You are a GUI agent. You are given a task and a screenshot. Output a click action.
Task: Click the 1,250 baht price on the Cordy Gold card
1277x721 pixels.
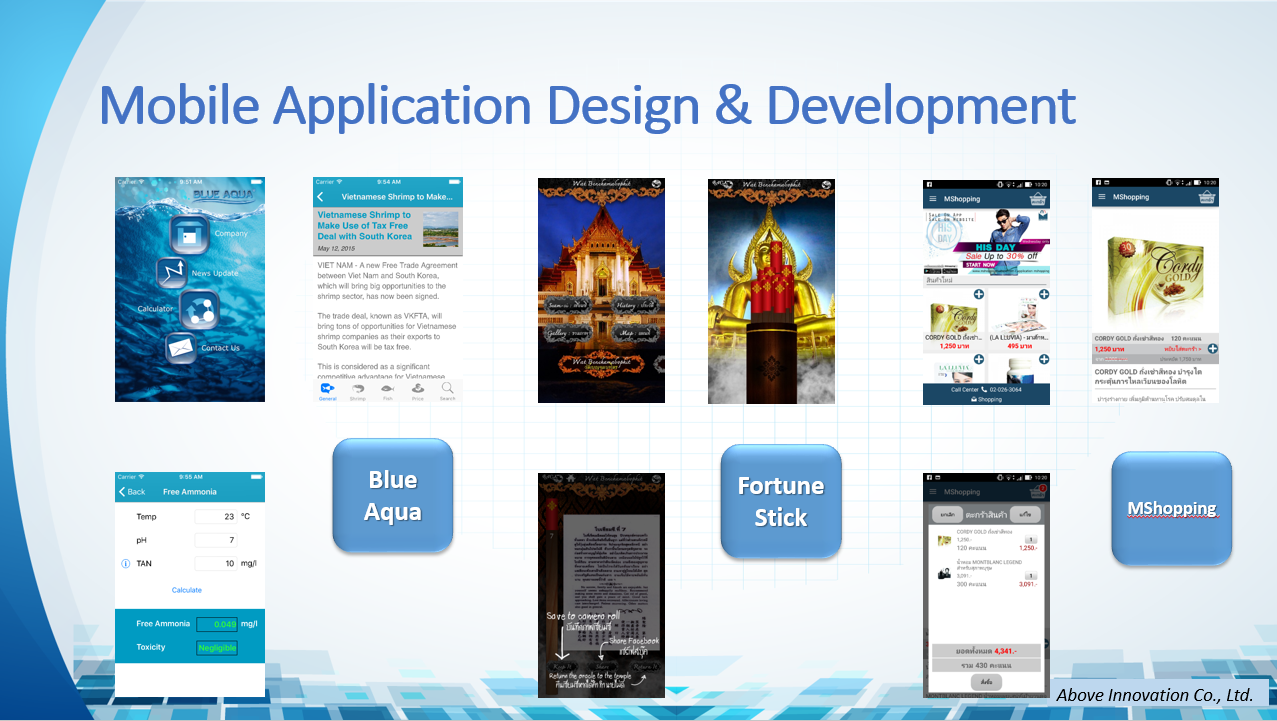[x=954, y=346]
